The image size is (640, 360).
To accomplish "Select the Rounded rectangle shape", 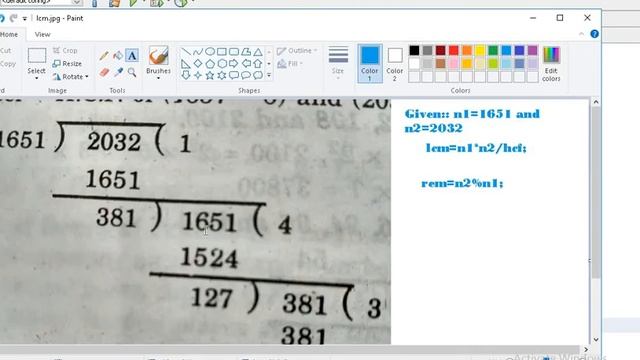I will [234, 52].
